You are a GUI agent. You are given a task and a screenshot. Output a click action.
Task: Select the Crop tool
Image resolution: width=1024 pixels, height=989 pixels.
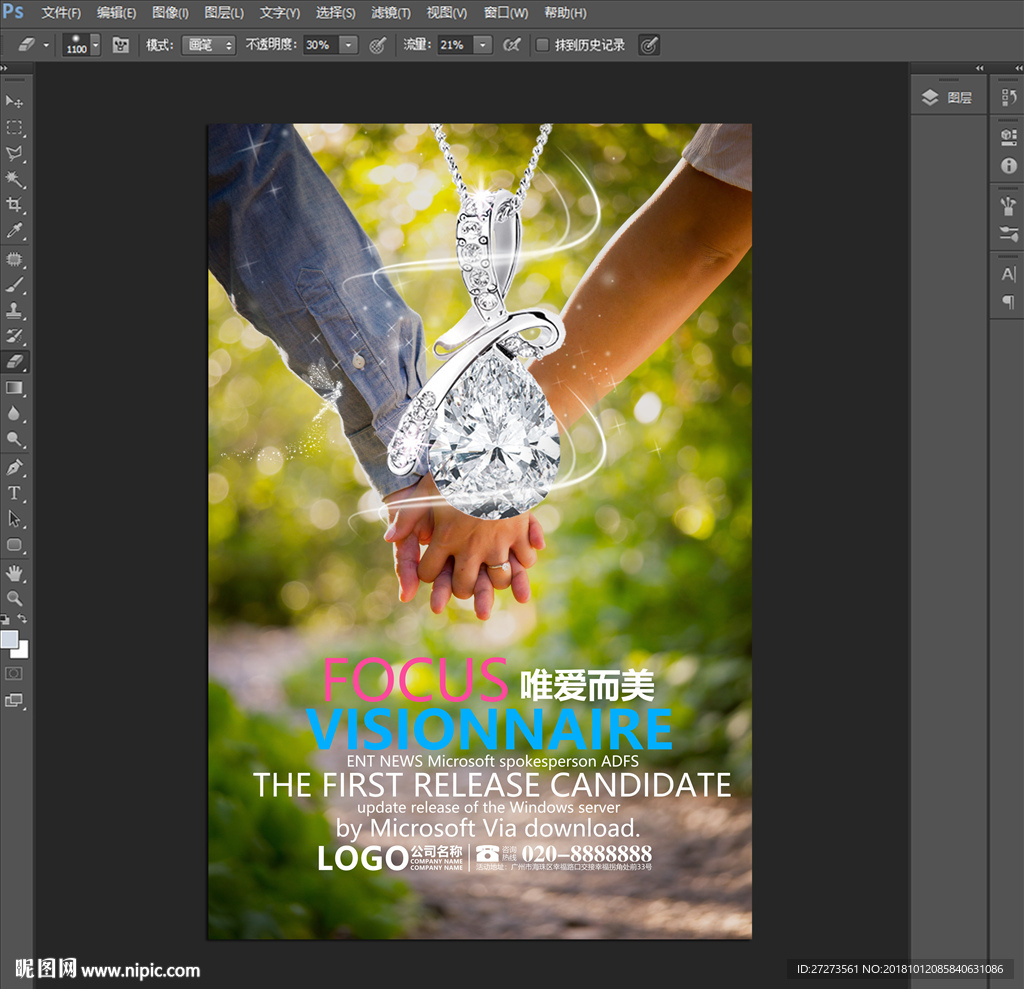[x=14, y=205]
